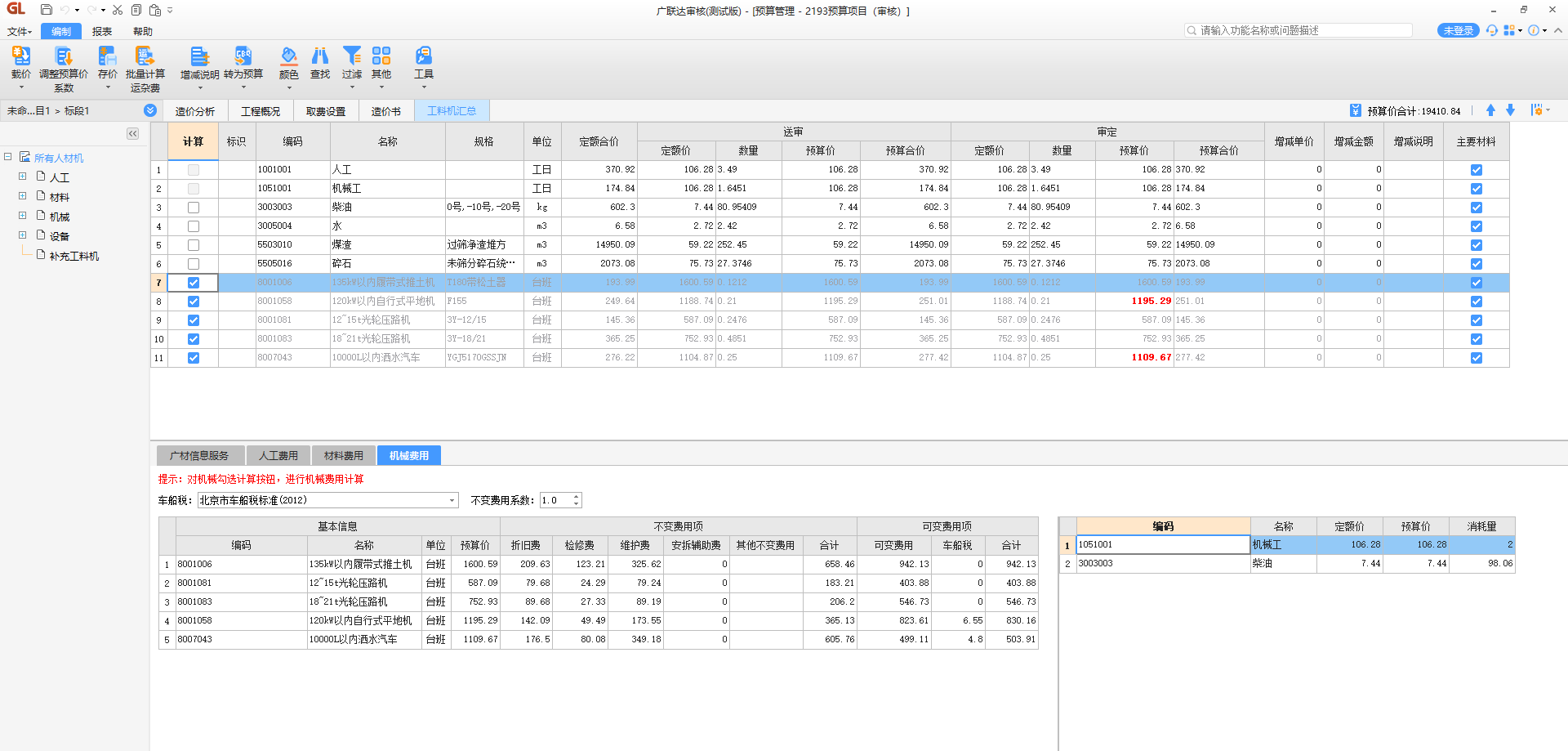Switch to the 造价分析 tab
Image resolution: width=1568 pixels, height=751 pixels.
pyautogui.click(x=195, y=111)
